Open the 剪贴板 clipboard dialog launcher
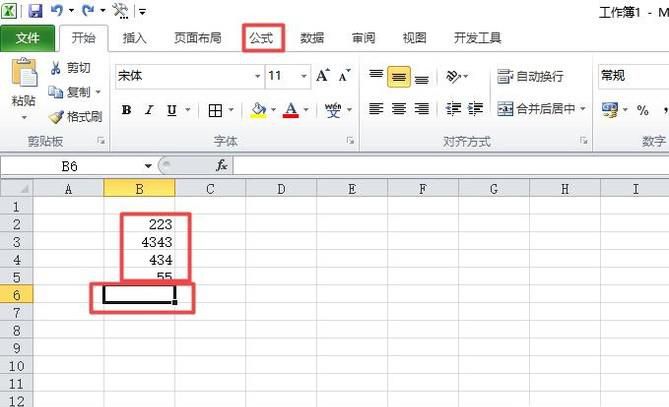 point(101,140)
